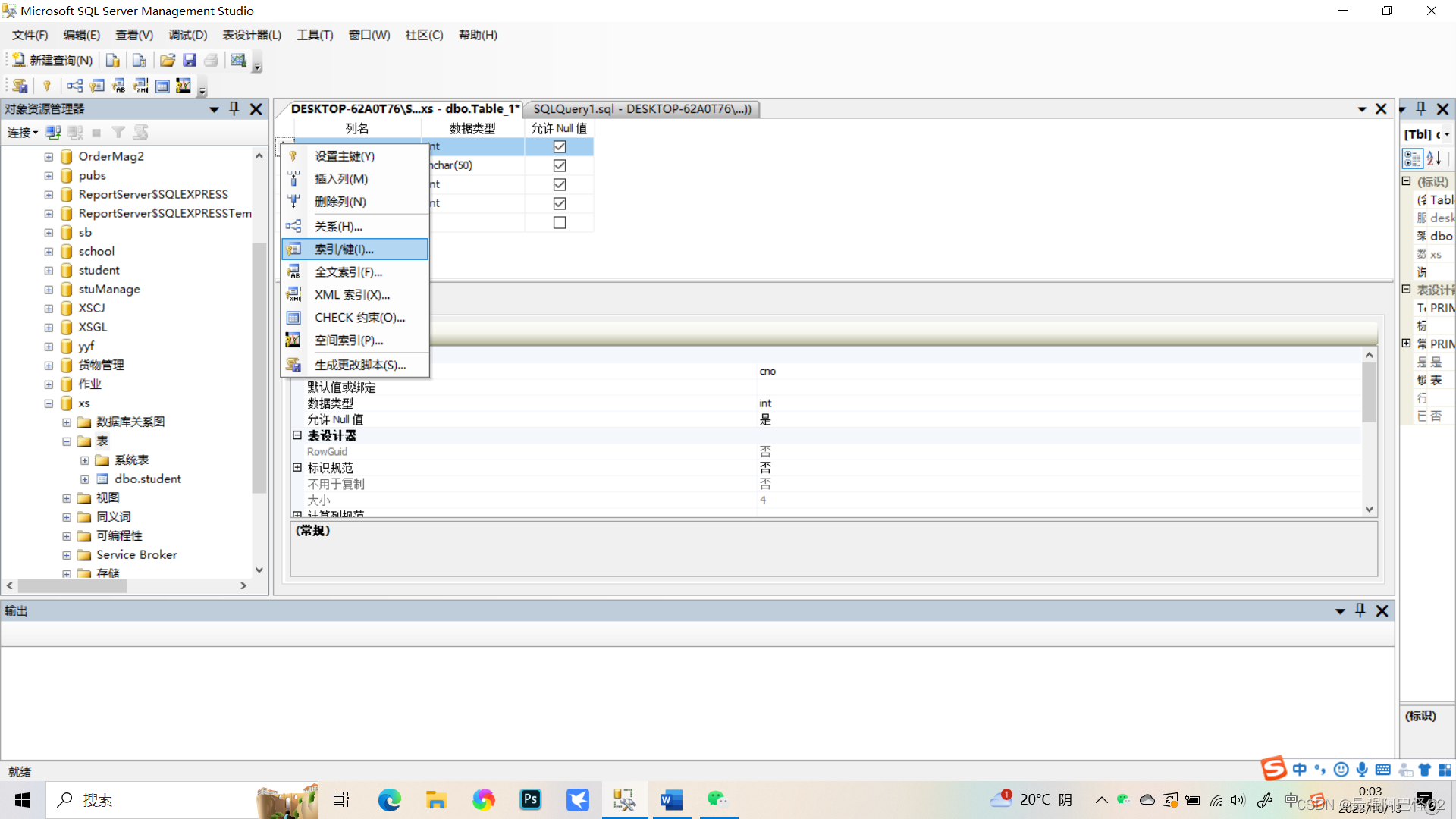Image resolution: width=1456 pixels, height=819 pixels.
Task: Click the Save floppy disk toolbar icon
Action: click(190, 61)
